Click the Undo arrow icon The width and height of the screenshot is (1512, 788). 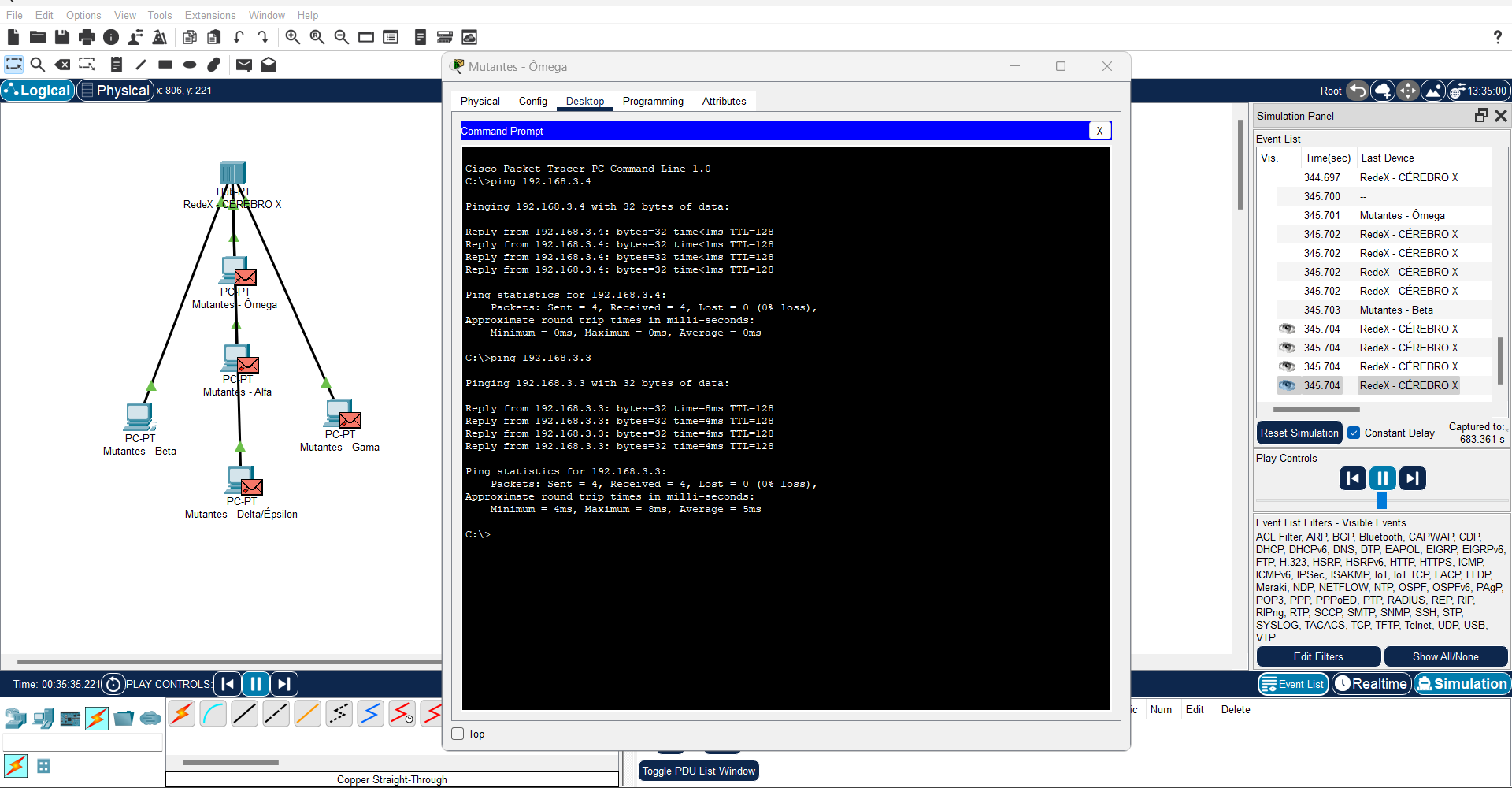[239, 37]
